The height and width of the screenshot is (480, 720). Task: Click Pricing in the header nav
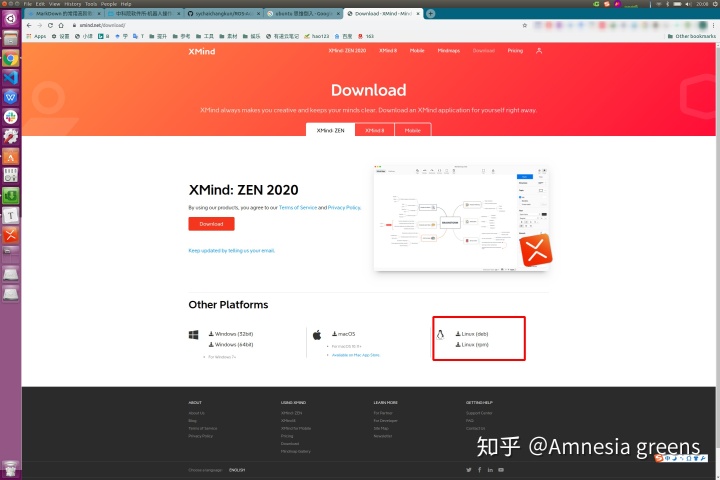(x=515, y=51)
